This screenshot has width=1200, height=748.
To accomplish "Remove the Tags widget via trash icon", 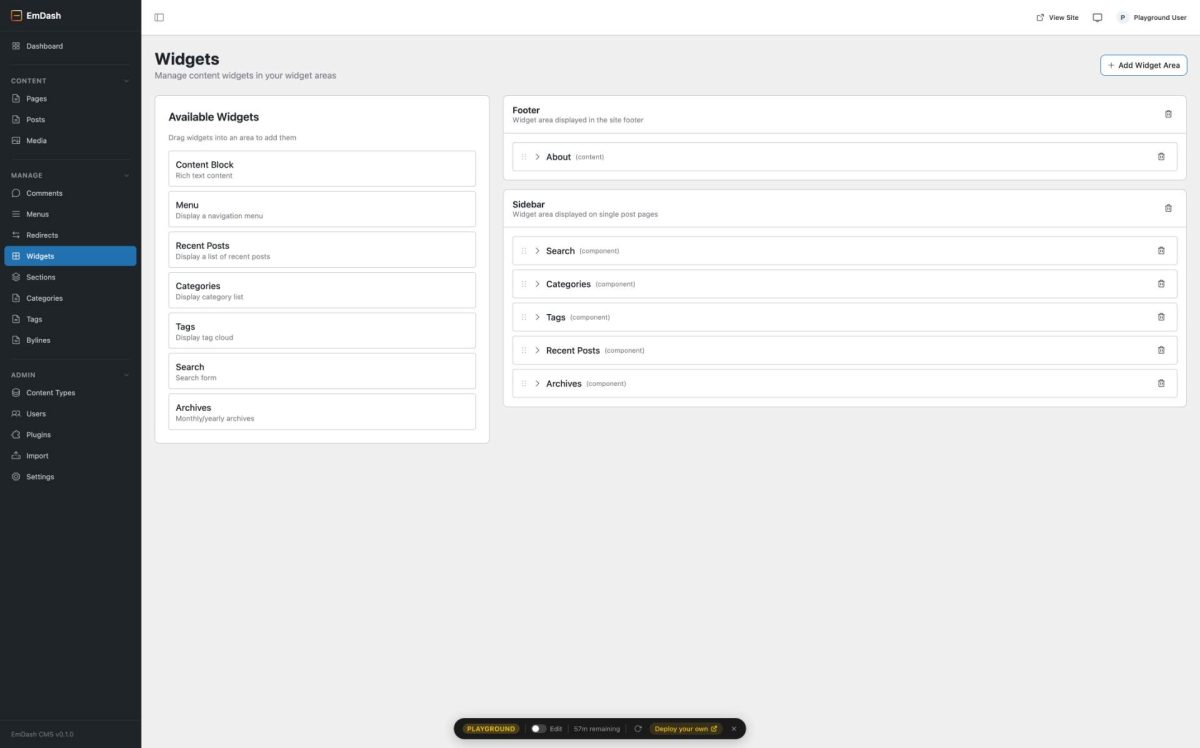I will pos(1161,317).
